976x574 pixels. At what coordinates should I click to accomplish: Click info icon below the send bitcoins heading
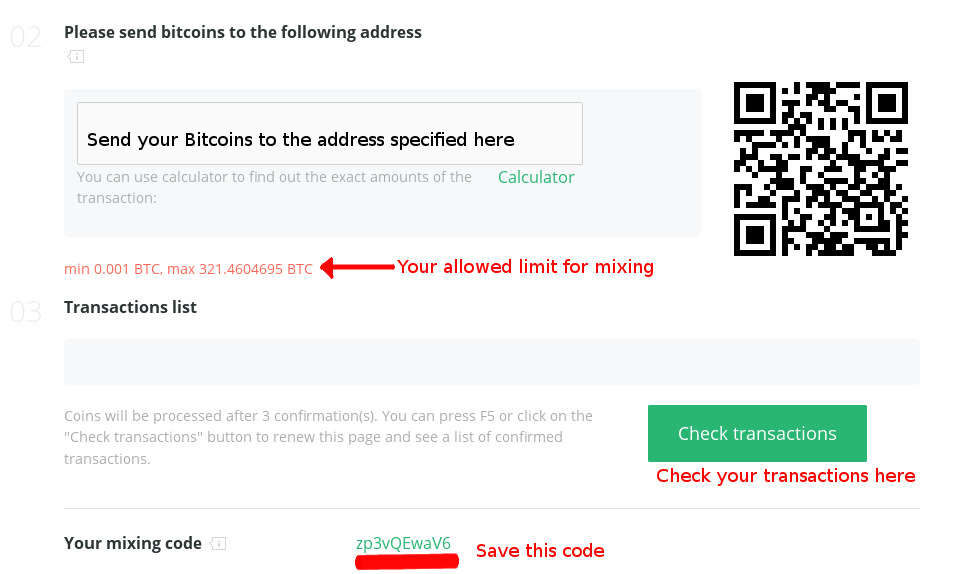(76, 57)
